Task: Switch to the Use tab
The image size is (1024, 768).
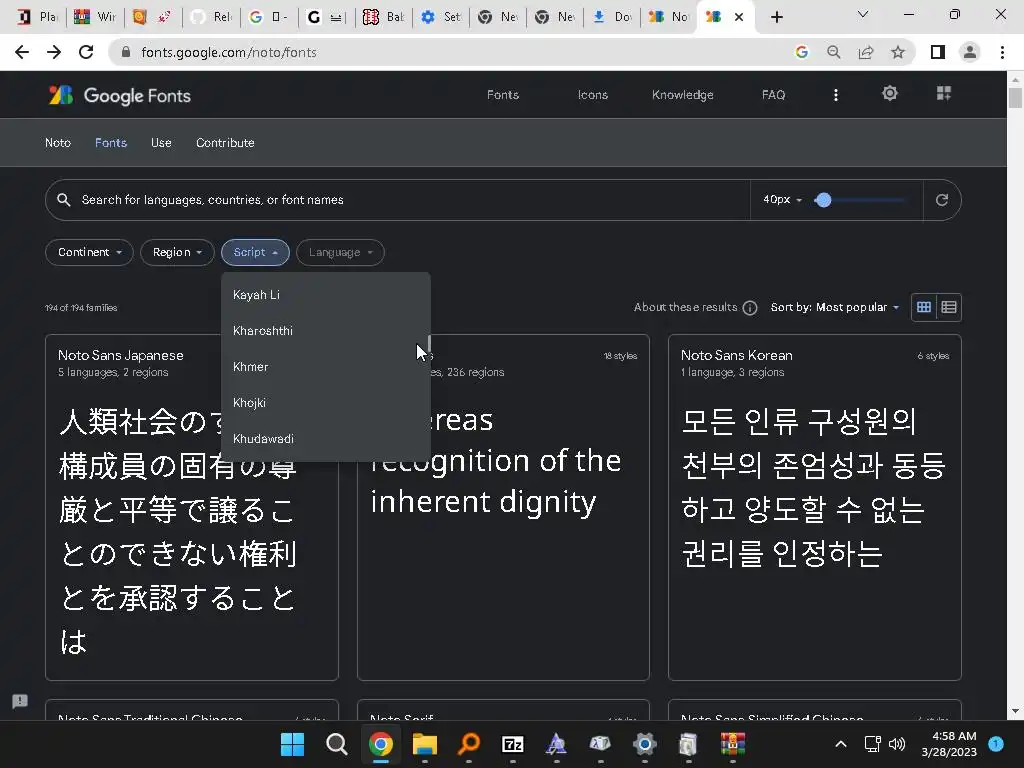Action: (161, 143)
